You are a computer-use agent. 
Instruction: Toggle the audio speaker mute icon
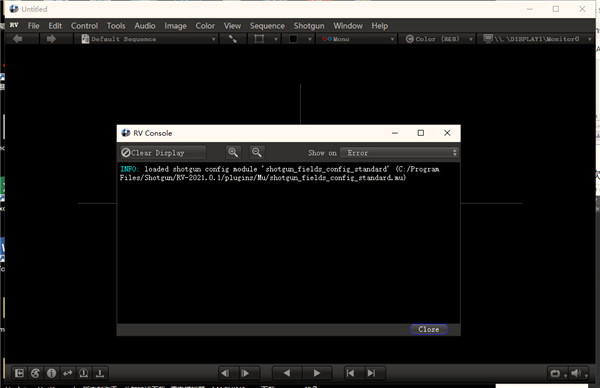click(576, 373)
